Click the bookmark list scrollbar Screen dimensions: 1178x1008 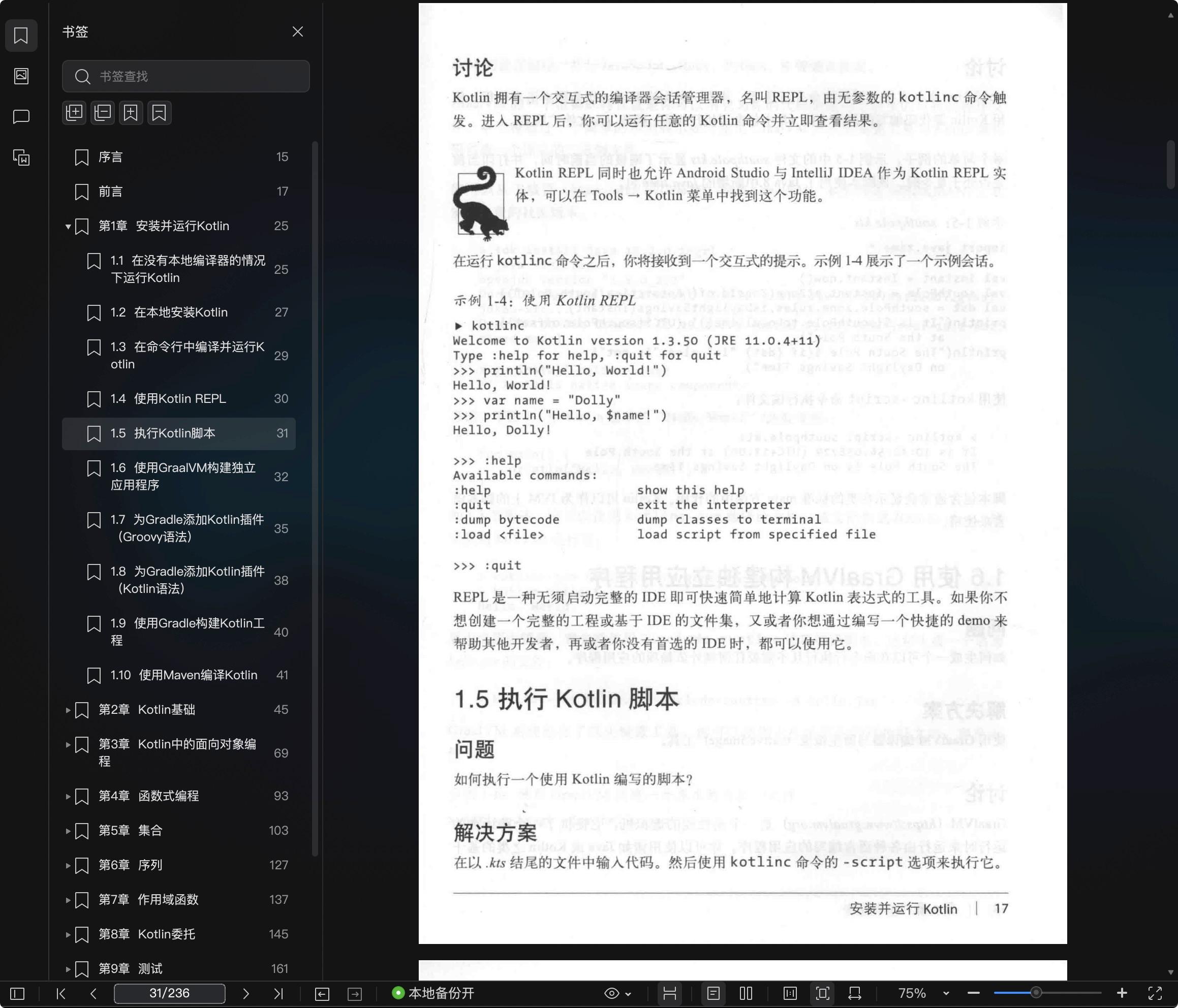pos(315,498)
